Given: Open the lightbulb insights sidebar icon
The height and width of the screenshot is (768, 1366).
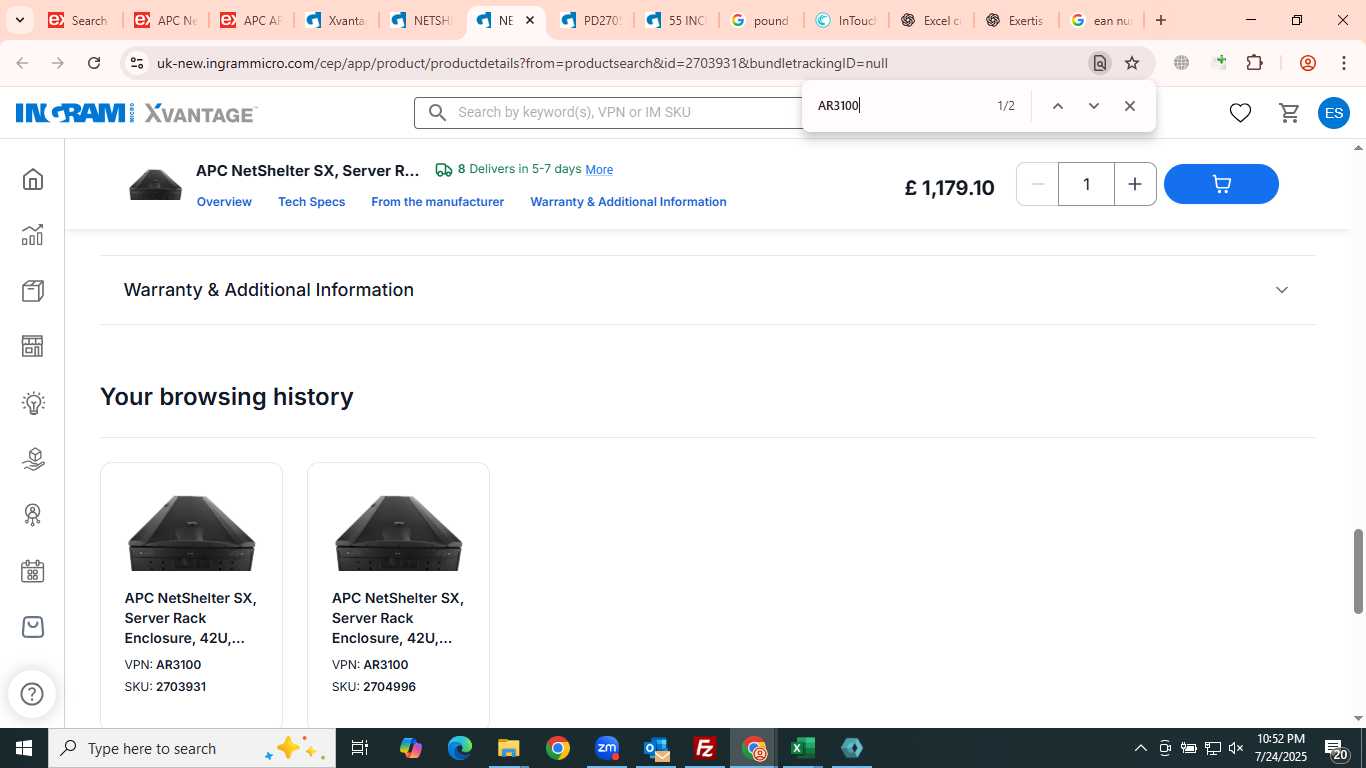Looking at the screenshot, I should click(x=33, y=403).
